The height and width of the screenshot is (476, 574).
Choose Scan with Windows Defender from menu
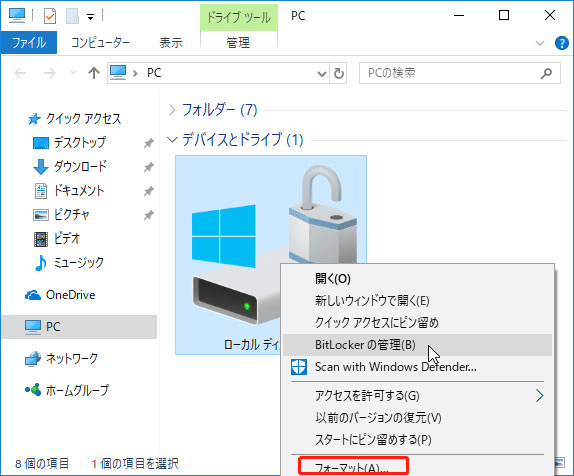(417, 367)
